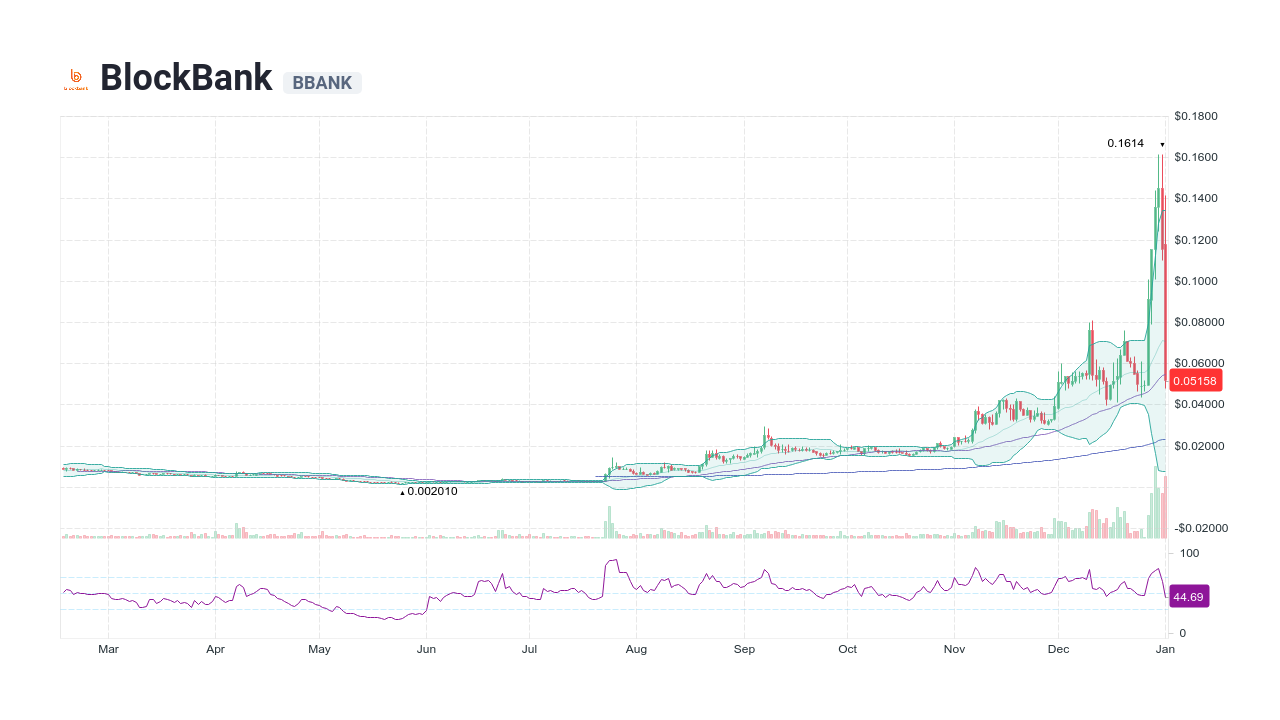Click the Nov date axis label
Viewport: 1280px width, 720px height.
tap(954, 649)
